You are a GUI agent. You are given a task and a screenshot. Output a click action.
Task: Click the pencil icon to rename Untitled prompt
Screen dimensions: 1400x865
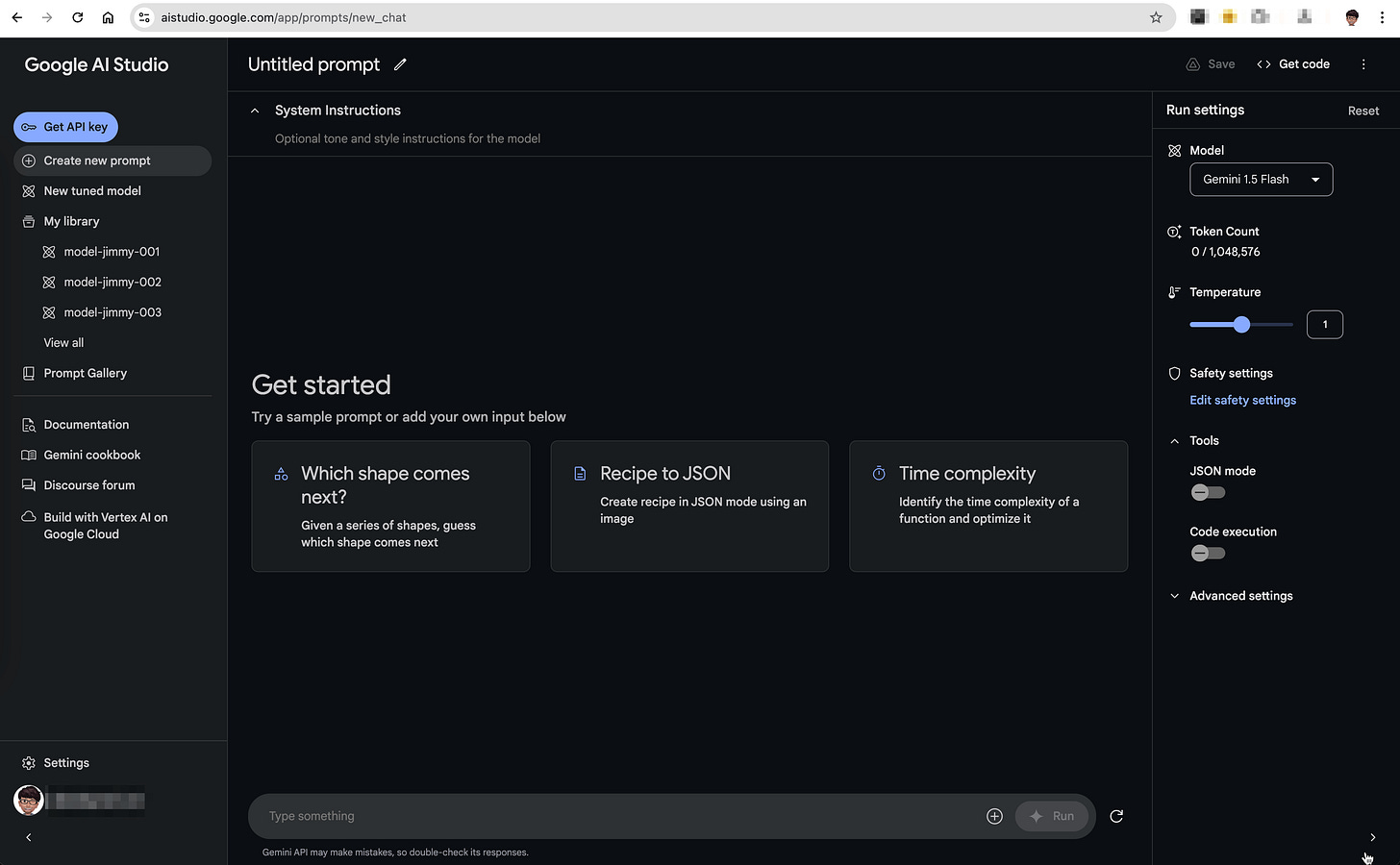400,64
